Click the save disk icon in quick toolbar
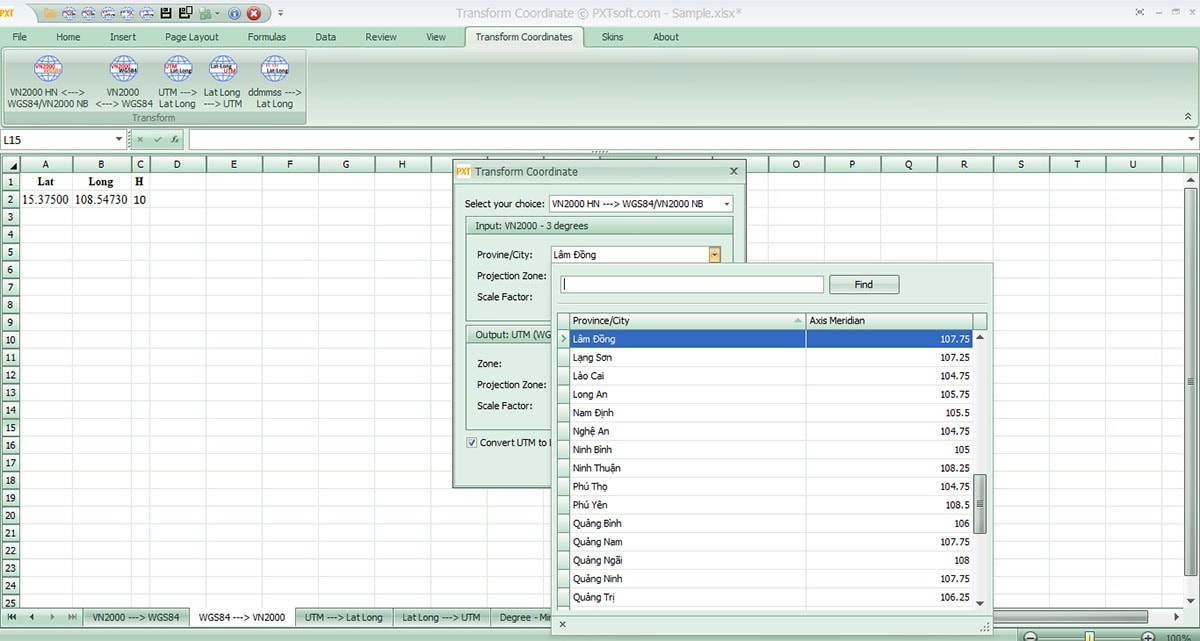The image size is (1200, 641). pos(166,13)
